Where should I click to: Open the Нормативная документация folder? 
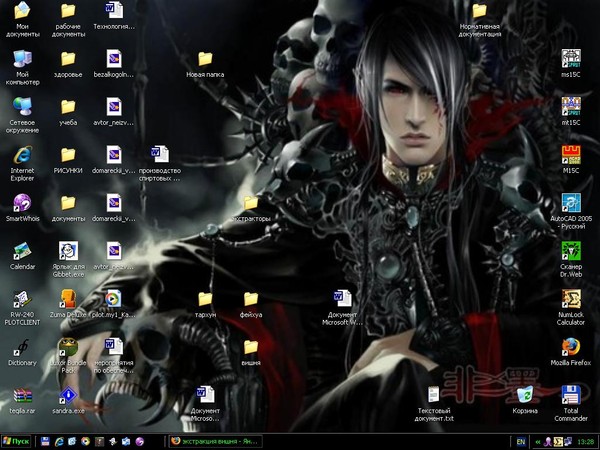pyautogui.click(x=479, y=18)
